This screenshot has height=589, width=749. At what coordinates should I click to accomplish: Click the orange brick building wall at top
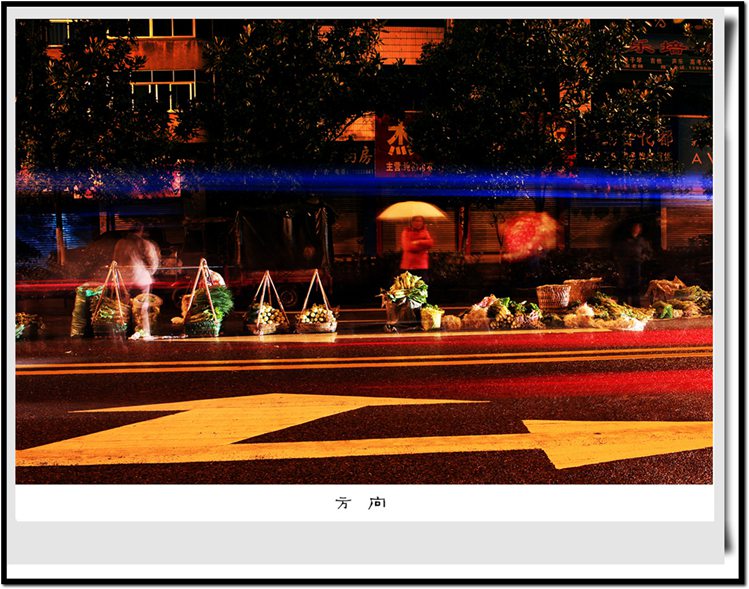click(410, 42)
